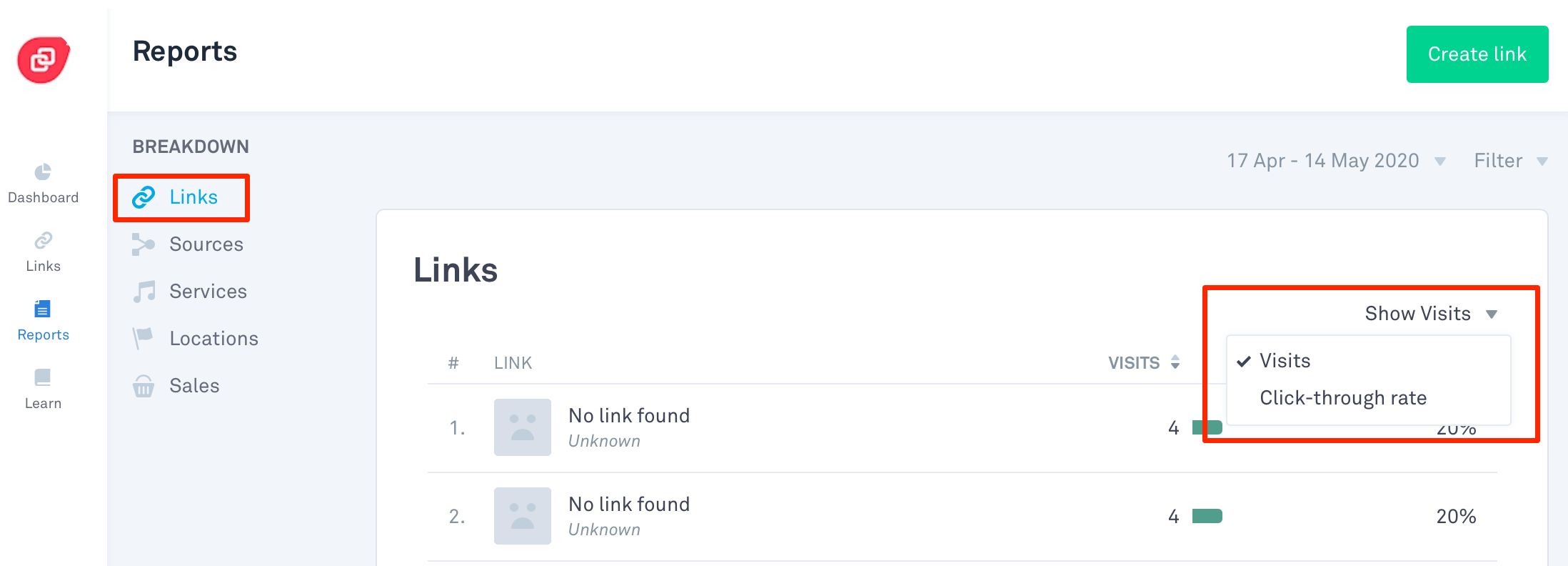Open the first No link found entry
The image size is (1568, 566).
pos(629,416)
